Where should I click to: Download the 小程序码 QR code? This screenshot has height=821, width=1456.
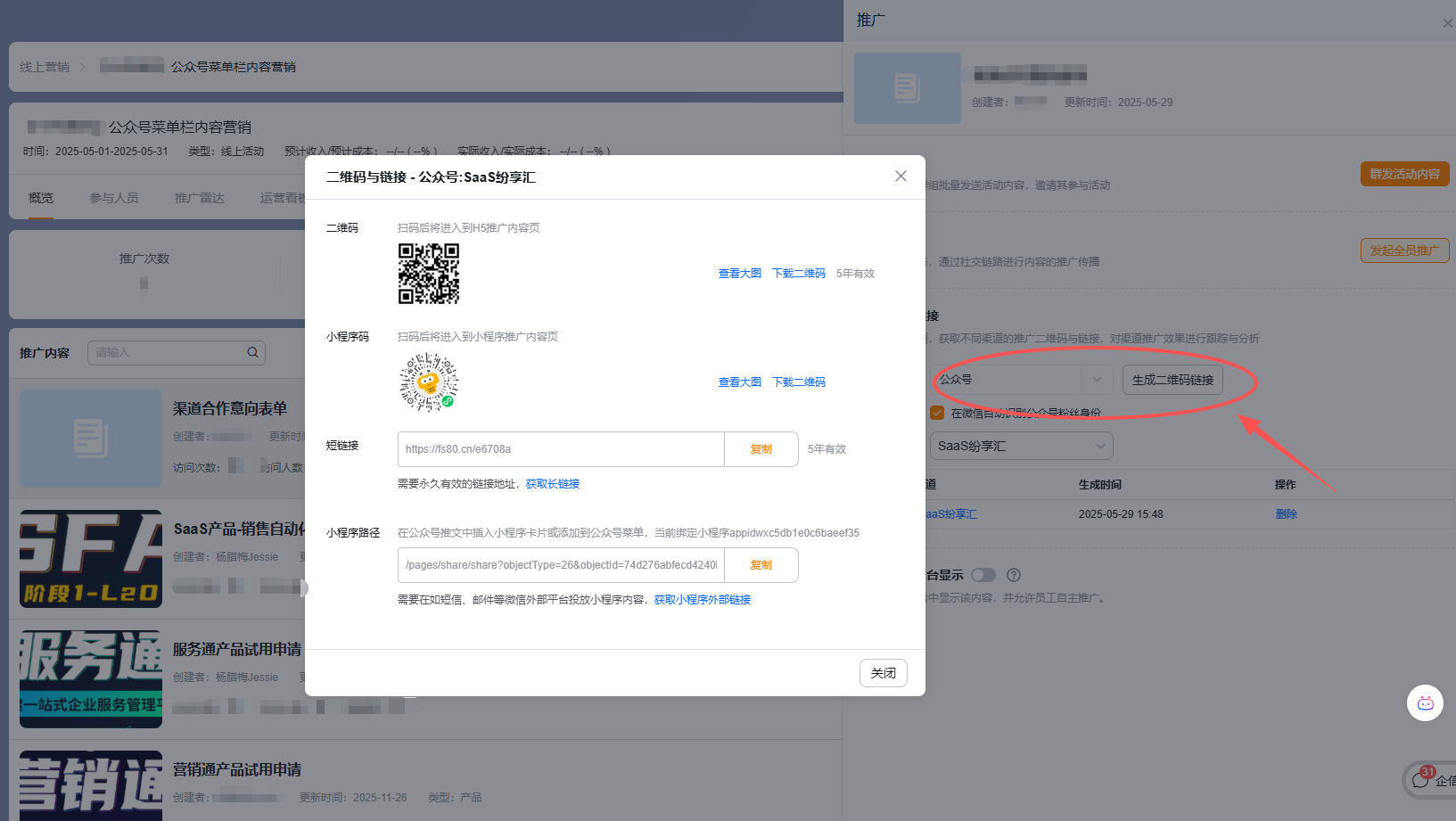tap(799, 382)
